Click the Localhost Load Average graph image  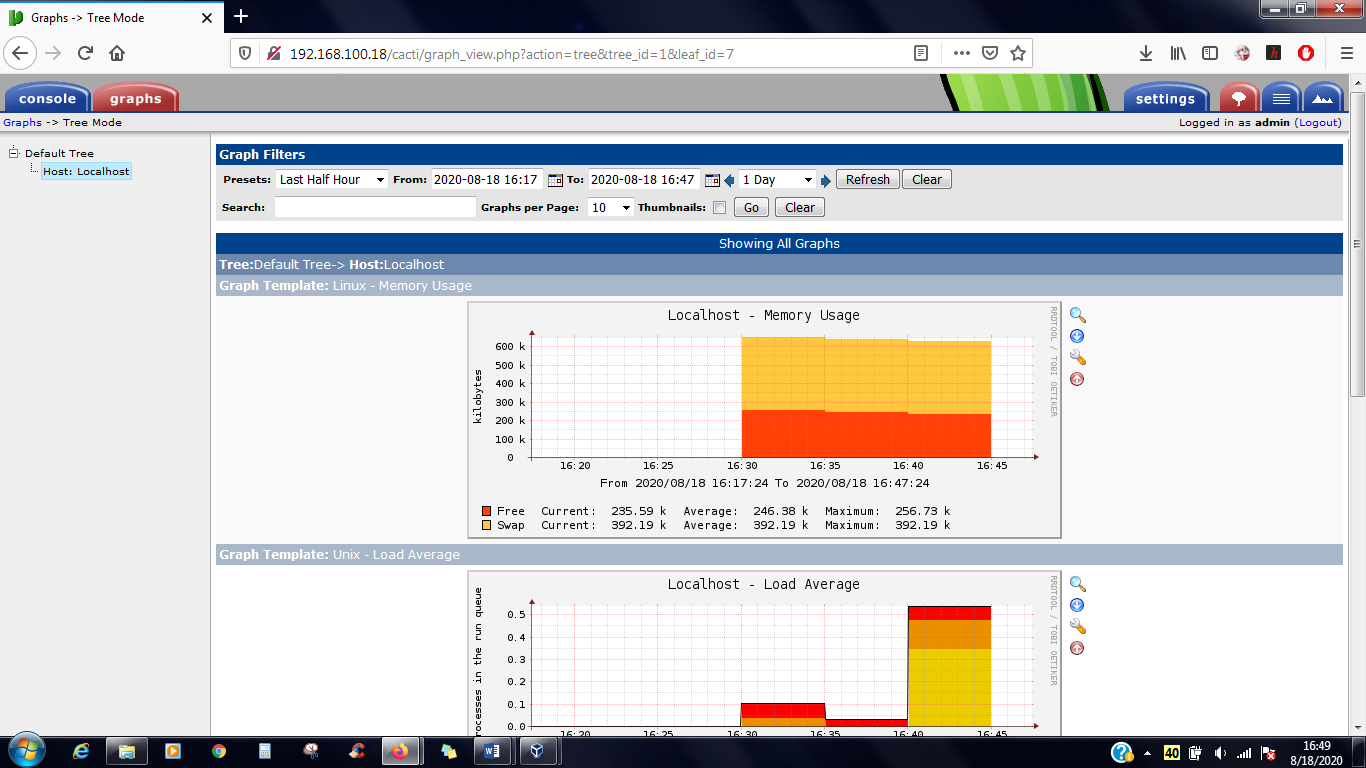point(764,655)
